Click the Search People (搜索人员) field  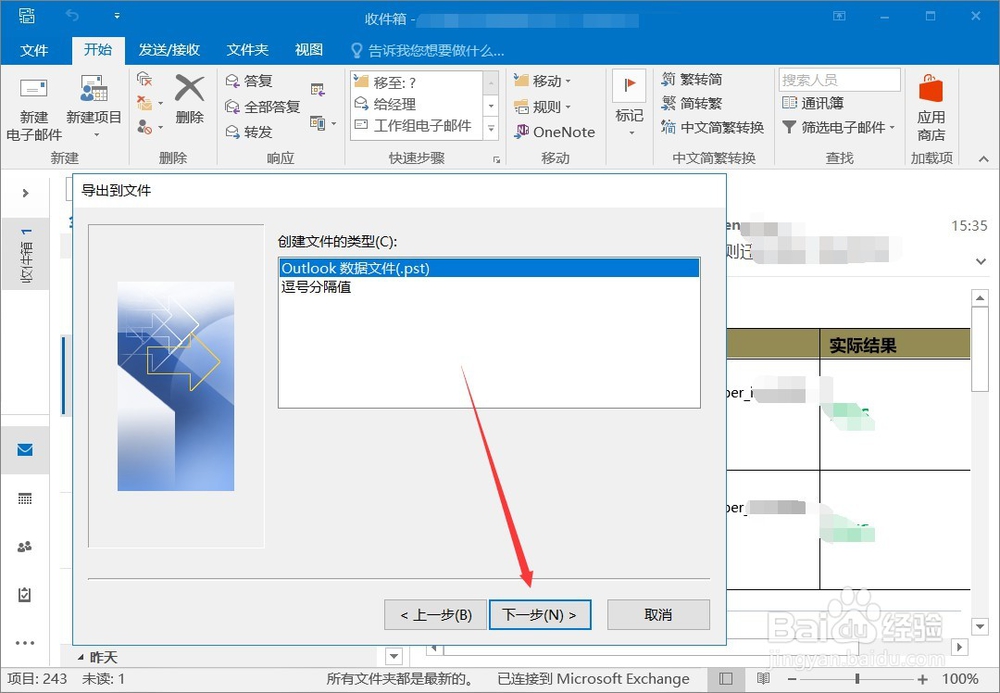(839, 80)
